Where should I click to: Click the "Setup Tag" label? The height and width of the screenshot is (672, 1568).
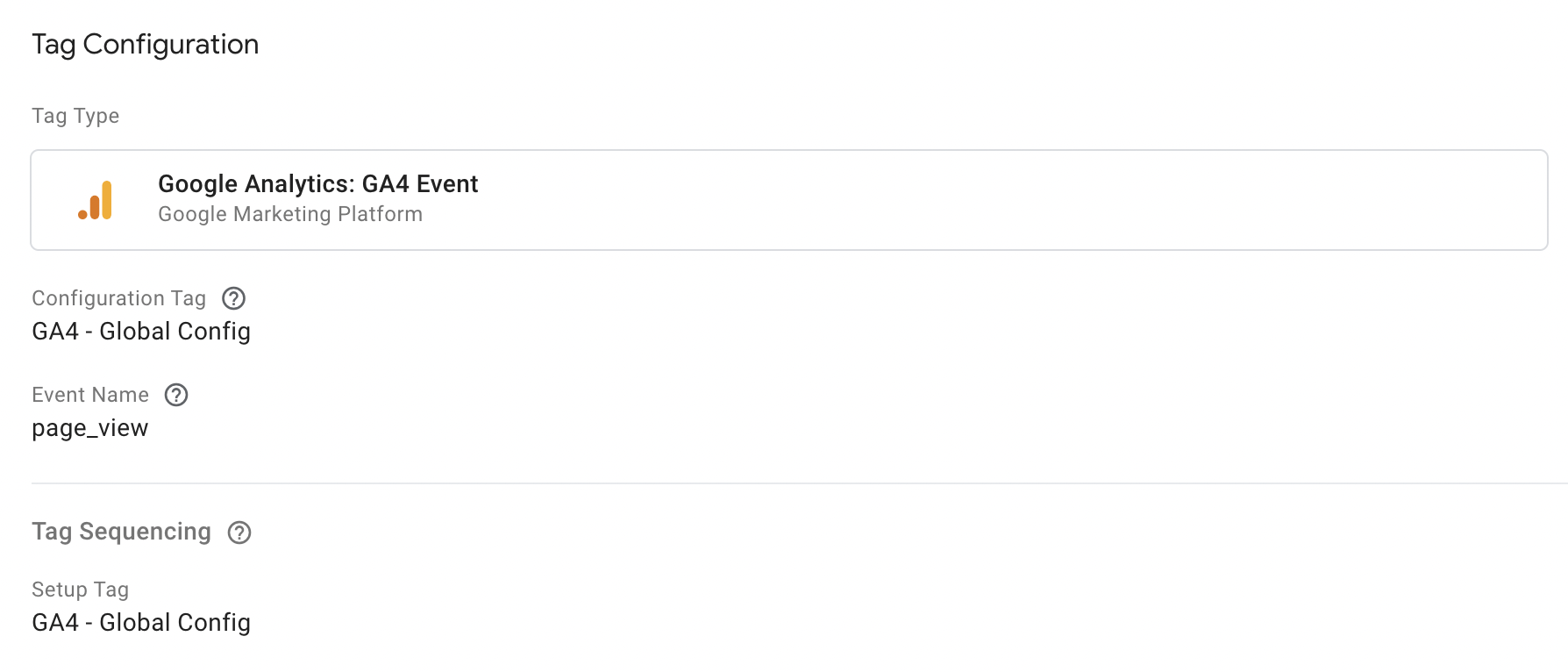coord(80,590)
